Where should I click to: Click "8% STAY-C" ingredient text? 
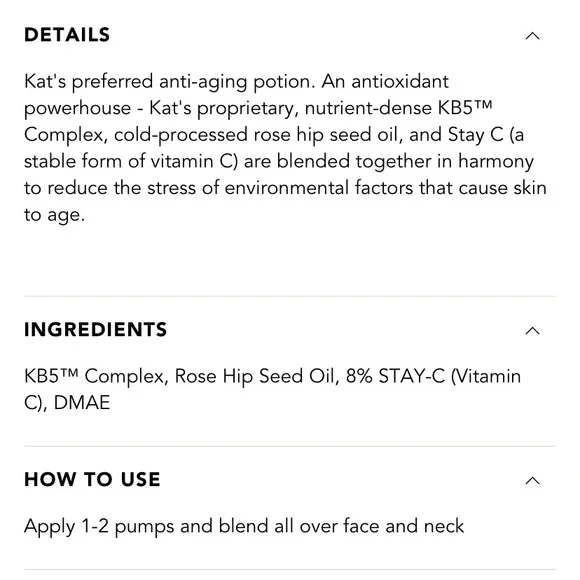[x=395, y=376]
